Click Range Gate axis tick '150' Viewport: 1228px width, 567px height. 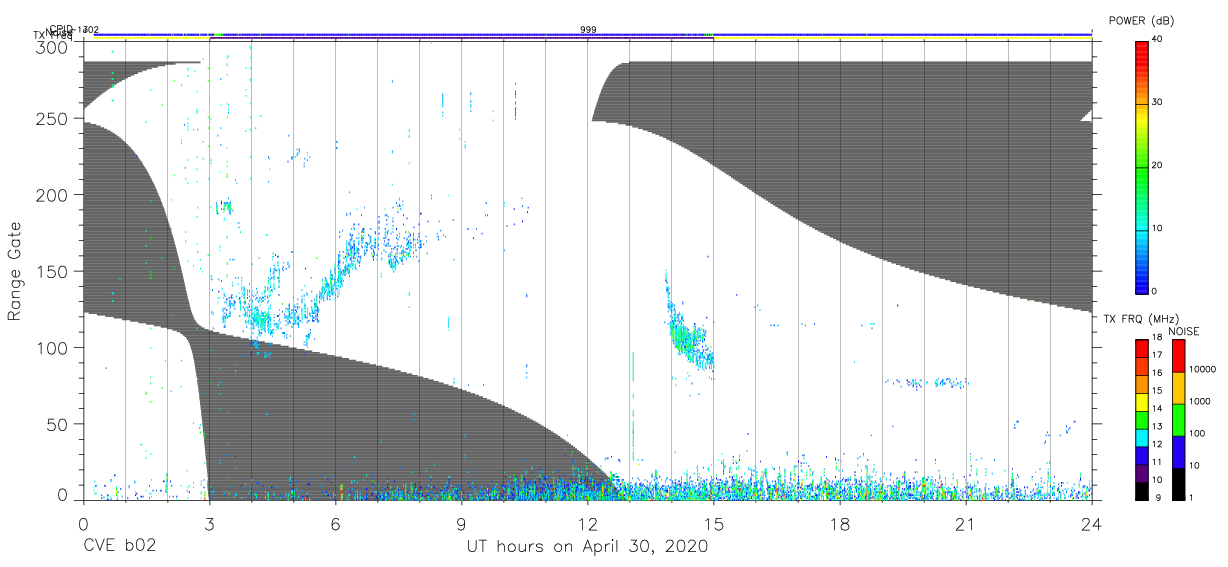53,271
